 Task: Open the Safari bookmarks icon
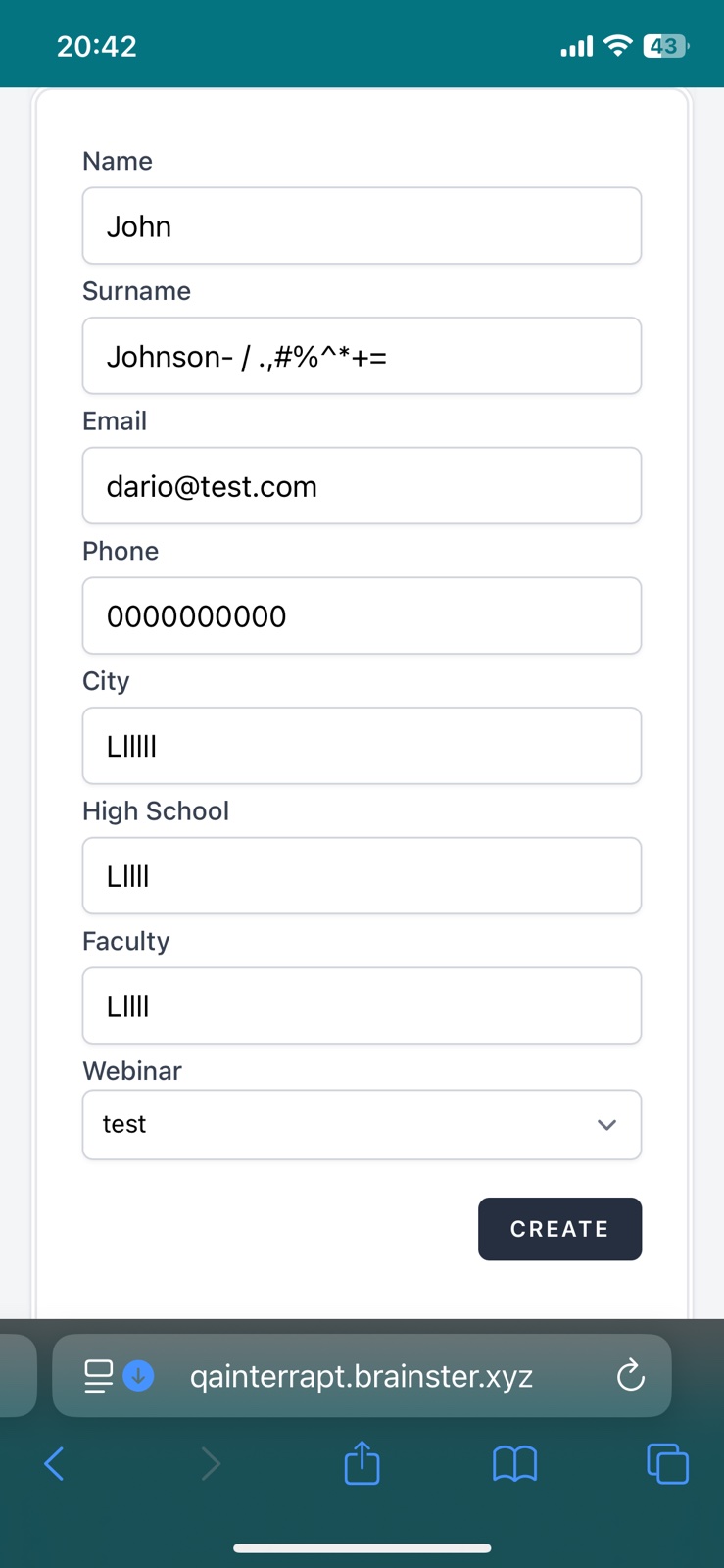pyautogui.click(x=514, y=1464)
